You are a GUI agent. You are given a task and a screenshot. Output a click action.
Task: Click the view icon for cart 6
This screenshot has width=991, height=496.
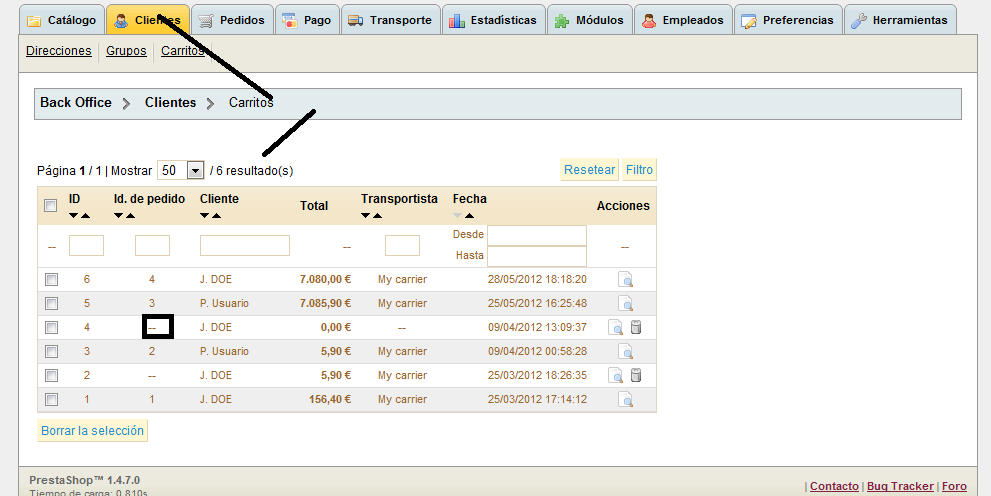click(x=625, y=279)
